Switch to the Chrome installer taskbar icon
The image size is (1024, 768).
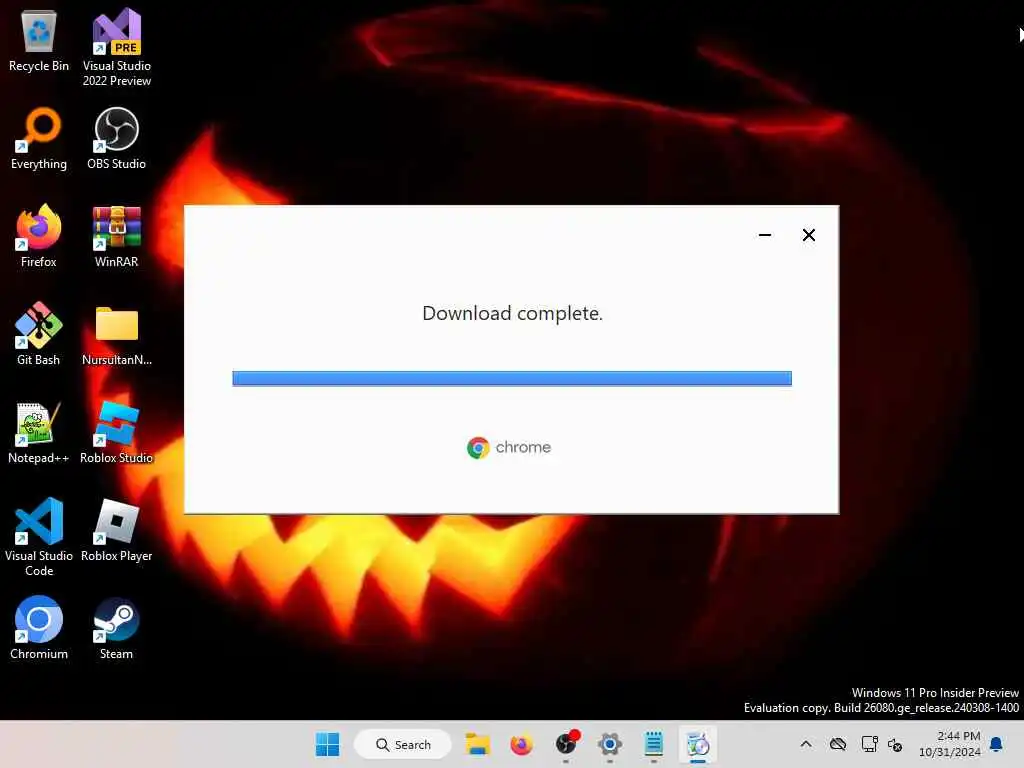coord(697,744)
